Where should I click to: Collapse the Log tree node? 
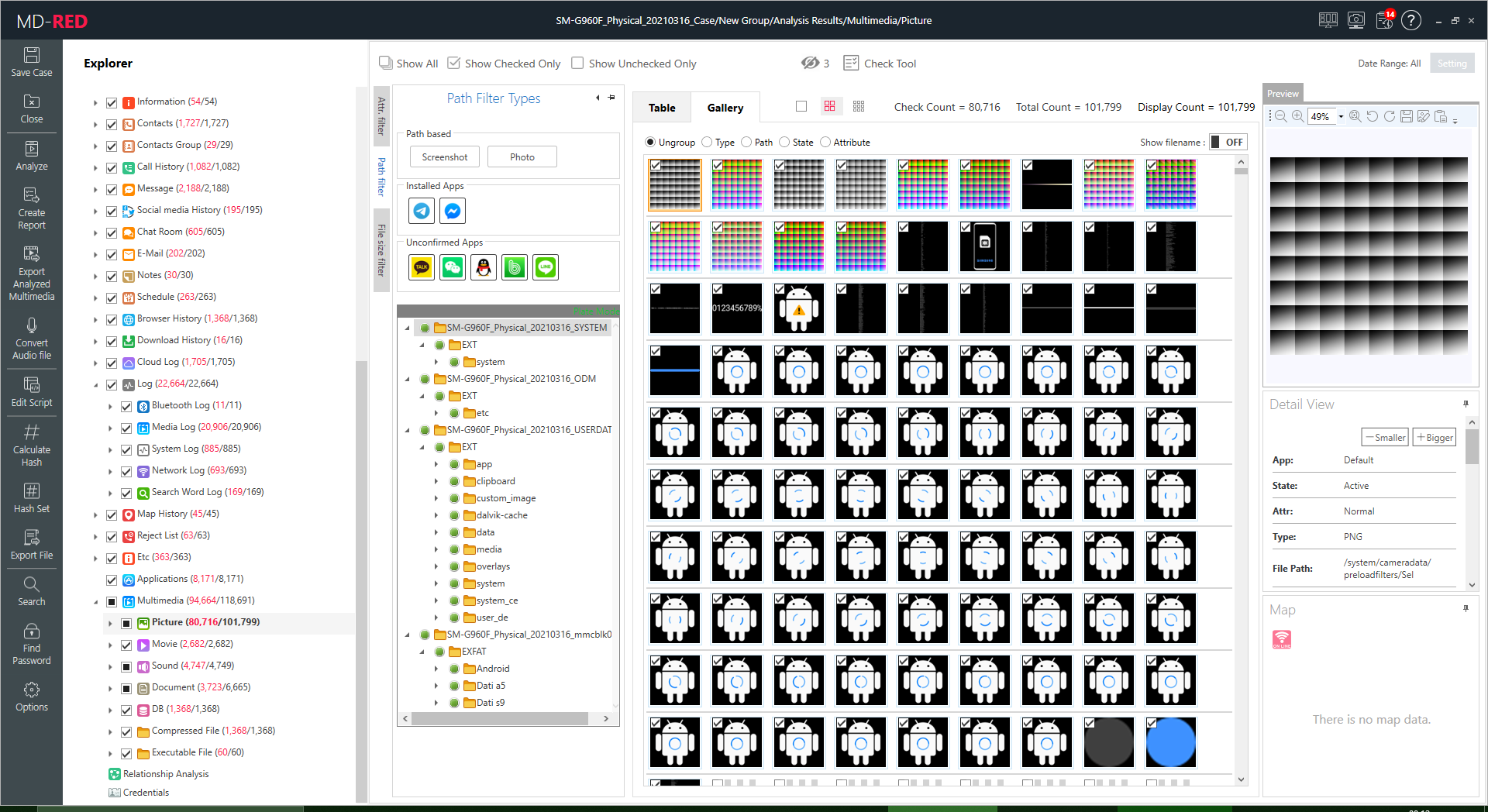tap(96, 384)
